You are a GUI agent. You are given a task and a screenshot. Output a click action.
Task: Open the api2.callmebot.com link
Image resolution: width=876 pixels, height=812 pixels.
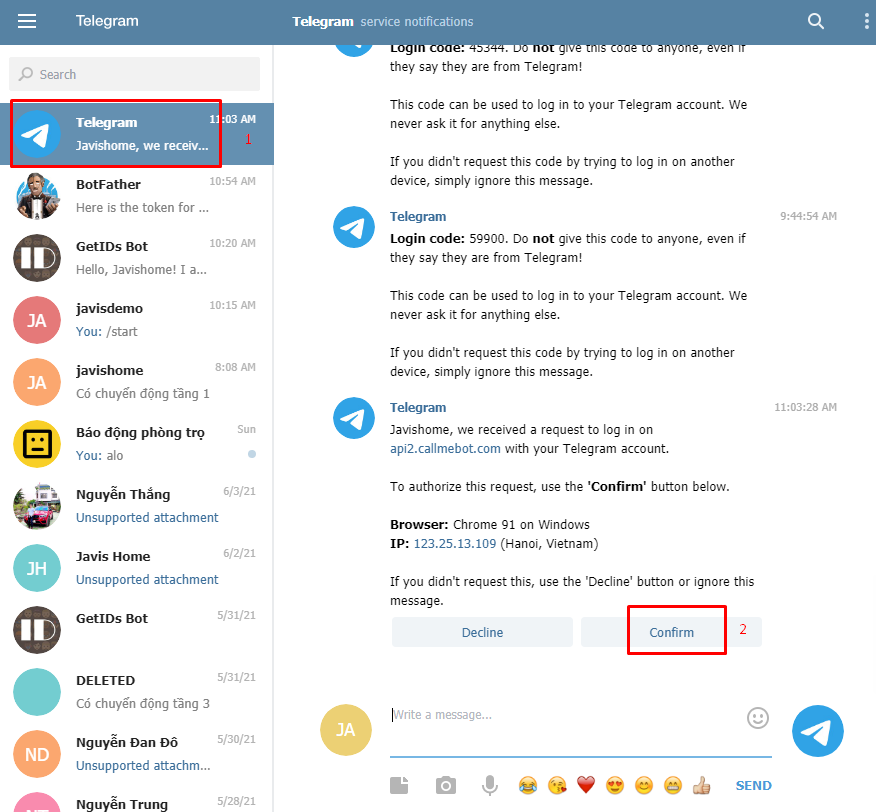point(445,449)
